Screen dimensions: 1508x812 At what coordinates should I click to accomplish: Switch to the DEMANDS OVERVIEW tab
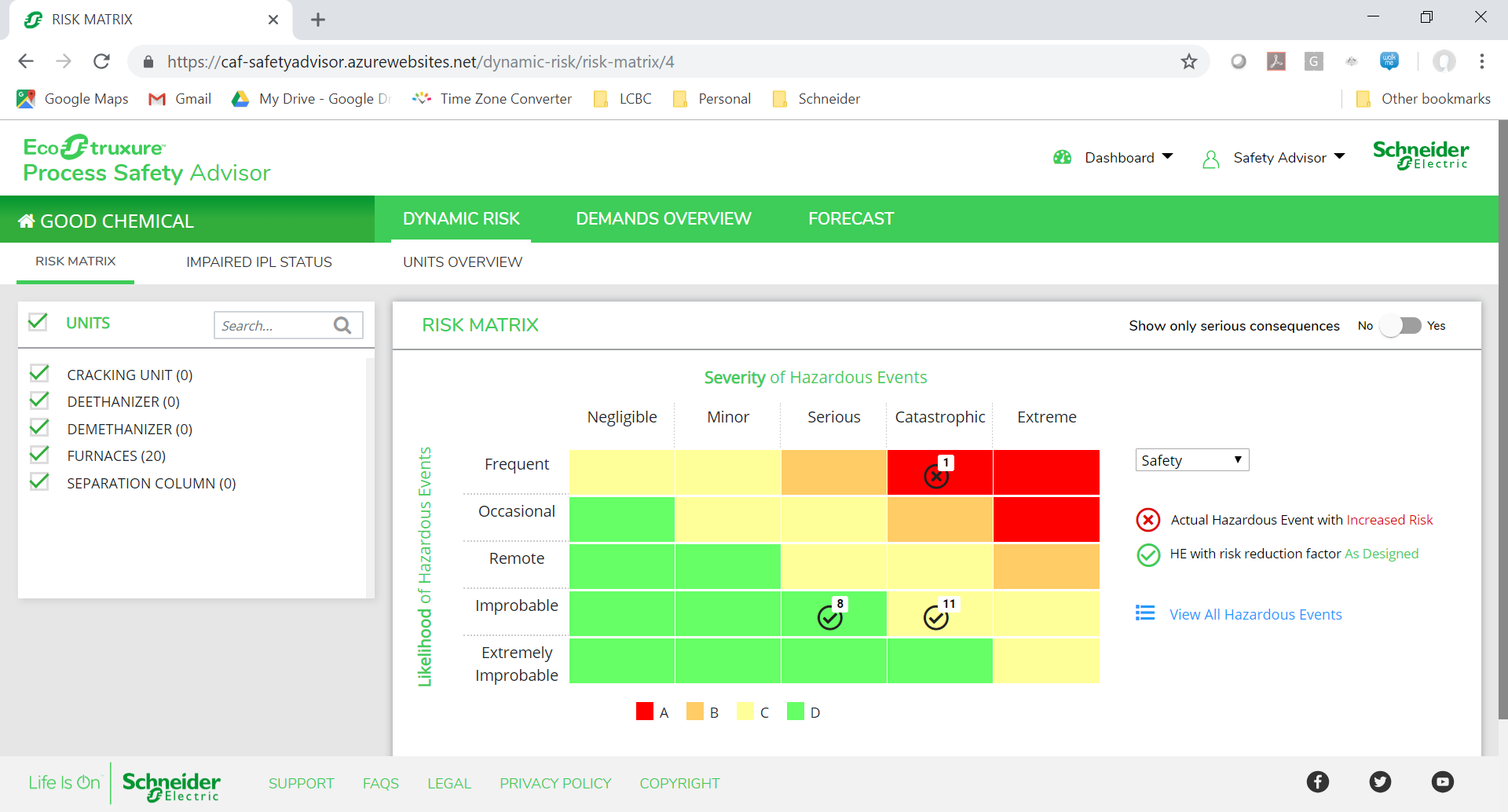(x=664, y=218)
